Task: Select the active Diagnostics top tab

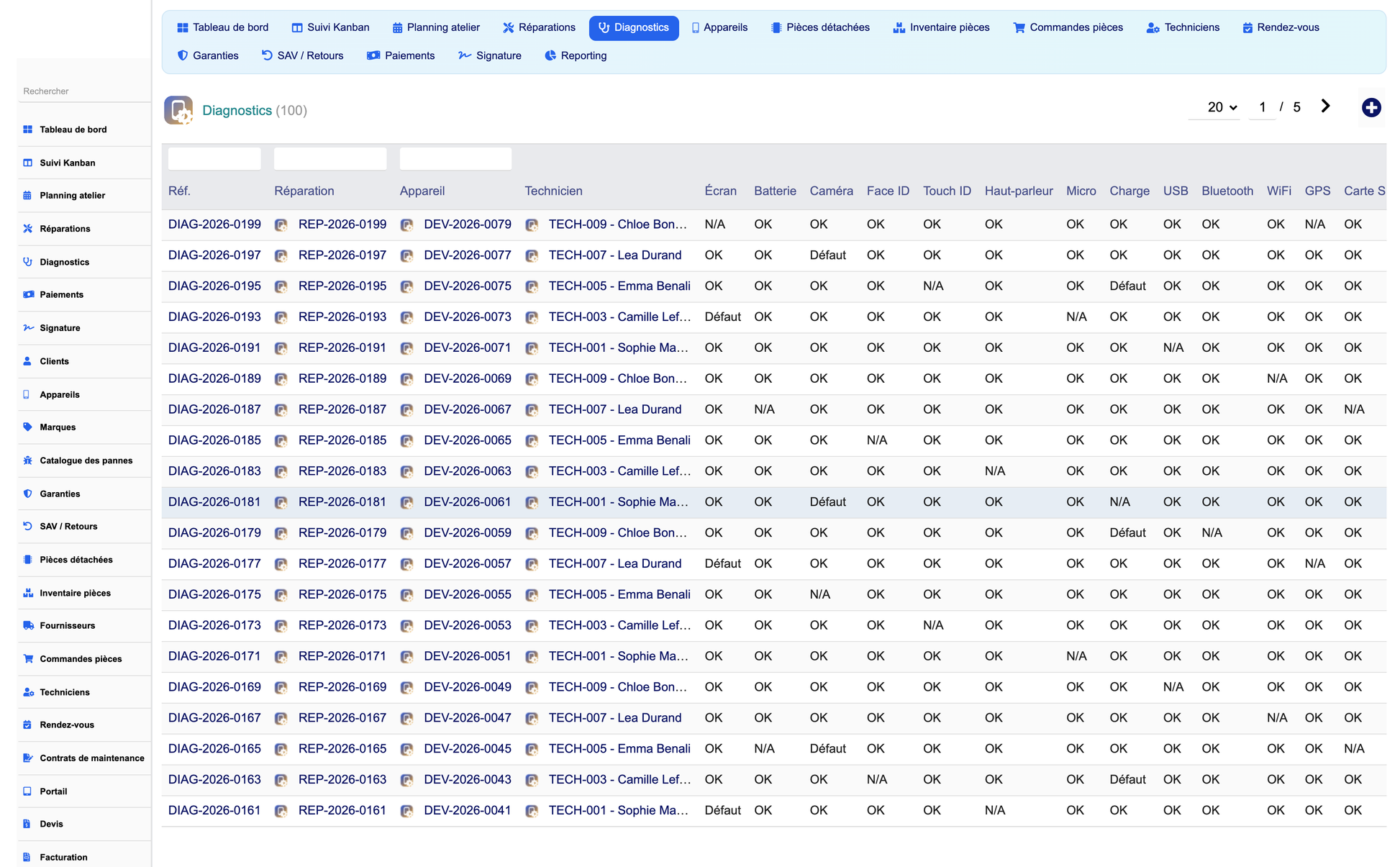Action: [634, 27]
